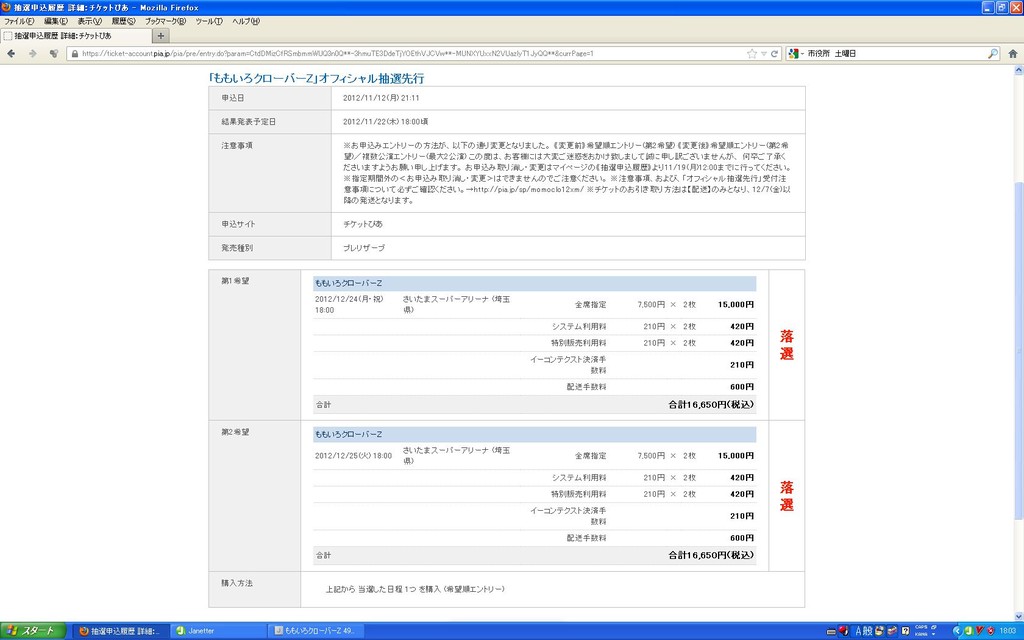Image resolution: width=1024 pixels, height=640 pixels.
Task: Open the Google search engine selector
Action: tap(795, 54)
